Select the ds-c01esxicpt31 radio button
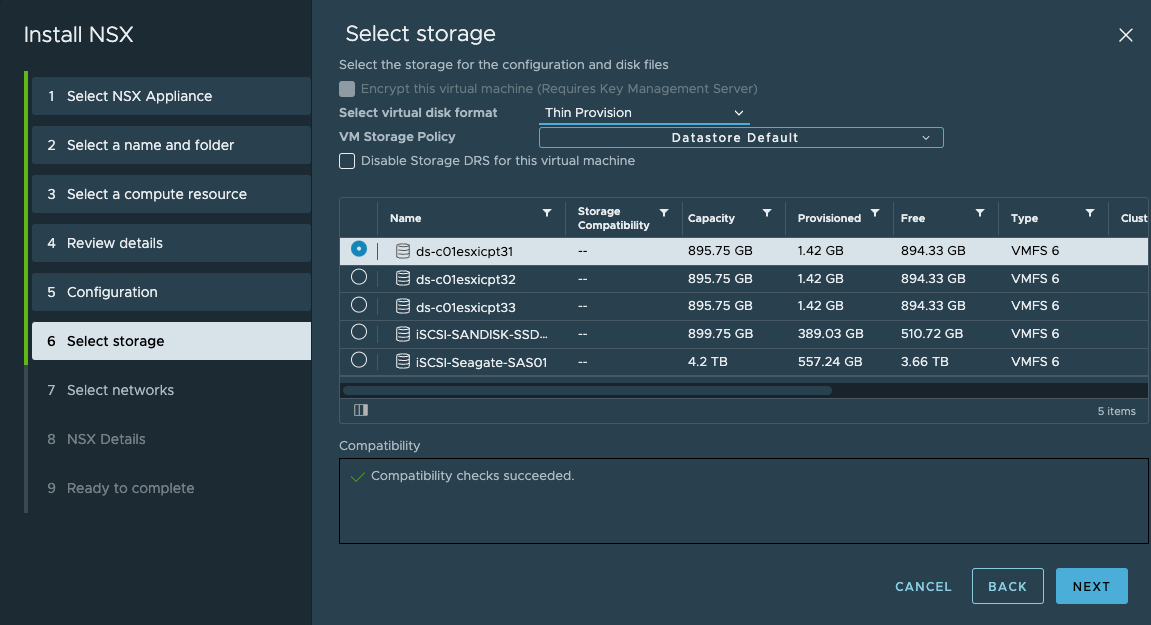The height and width of the screenshot is (625, 1151). pos(358,249)
